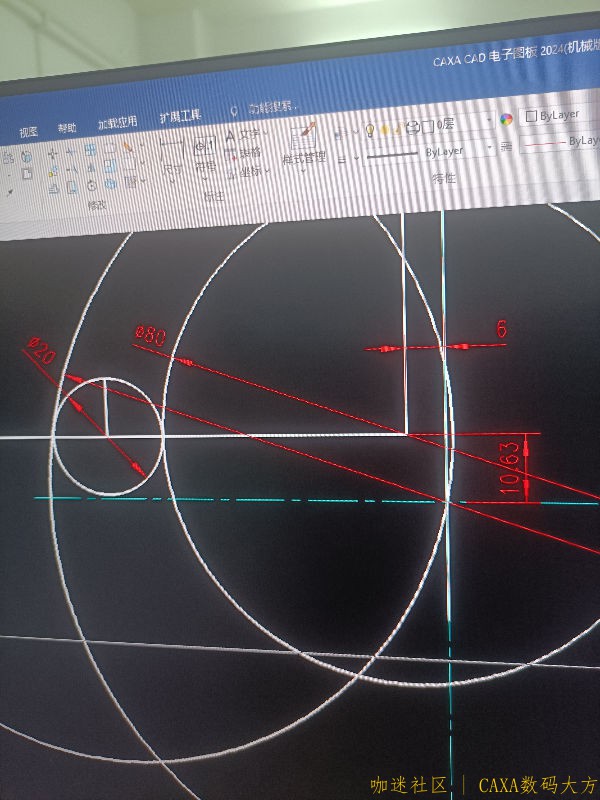Select the mirror tool in 修改 second row
The height and width of the screenshot is (800, 600).
click(x=91, y=167)
